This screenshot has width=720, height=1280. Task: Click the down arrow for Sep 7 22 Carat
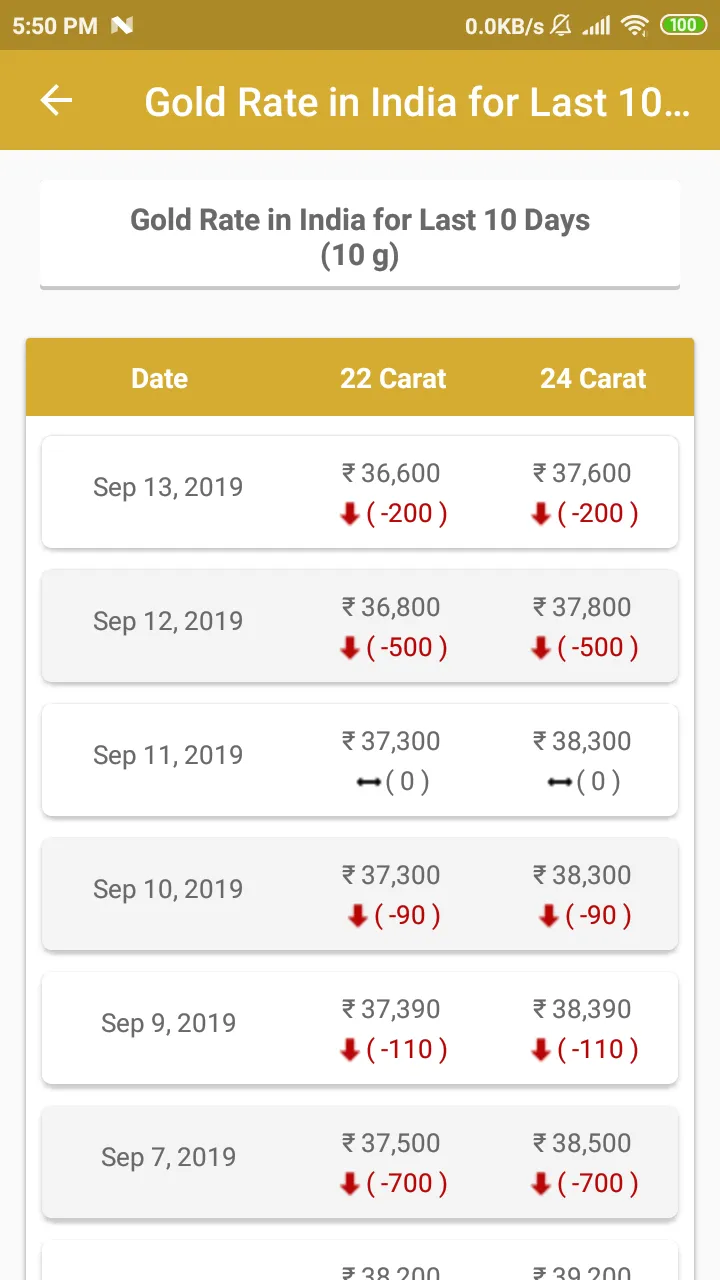pos(350,1185)
